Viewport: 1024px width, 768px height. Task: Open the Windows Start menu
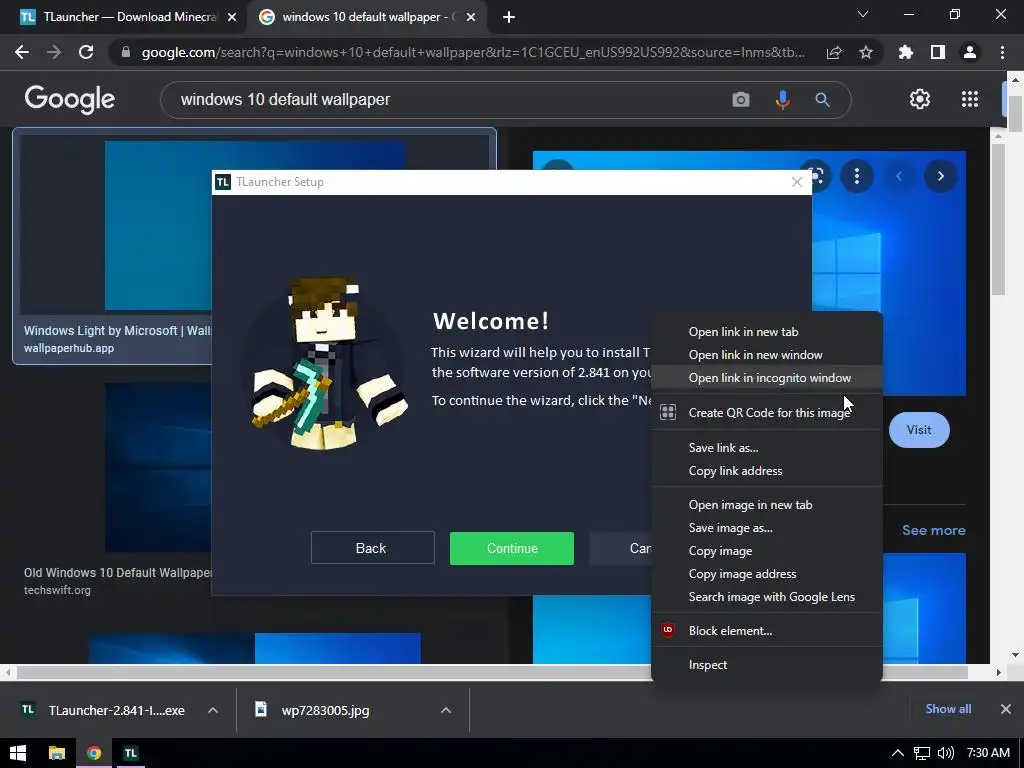click(18, 753)
